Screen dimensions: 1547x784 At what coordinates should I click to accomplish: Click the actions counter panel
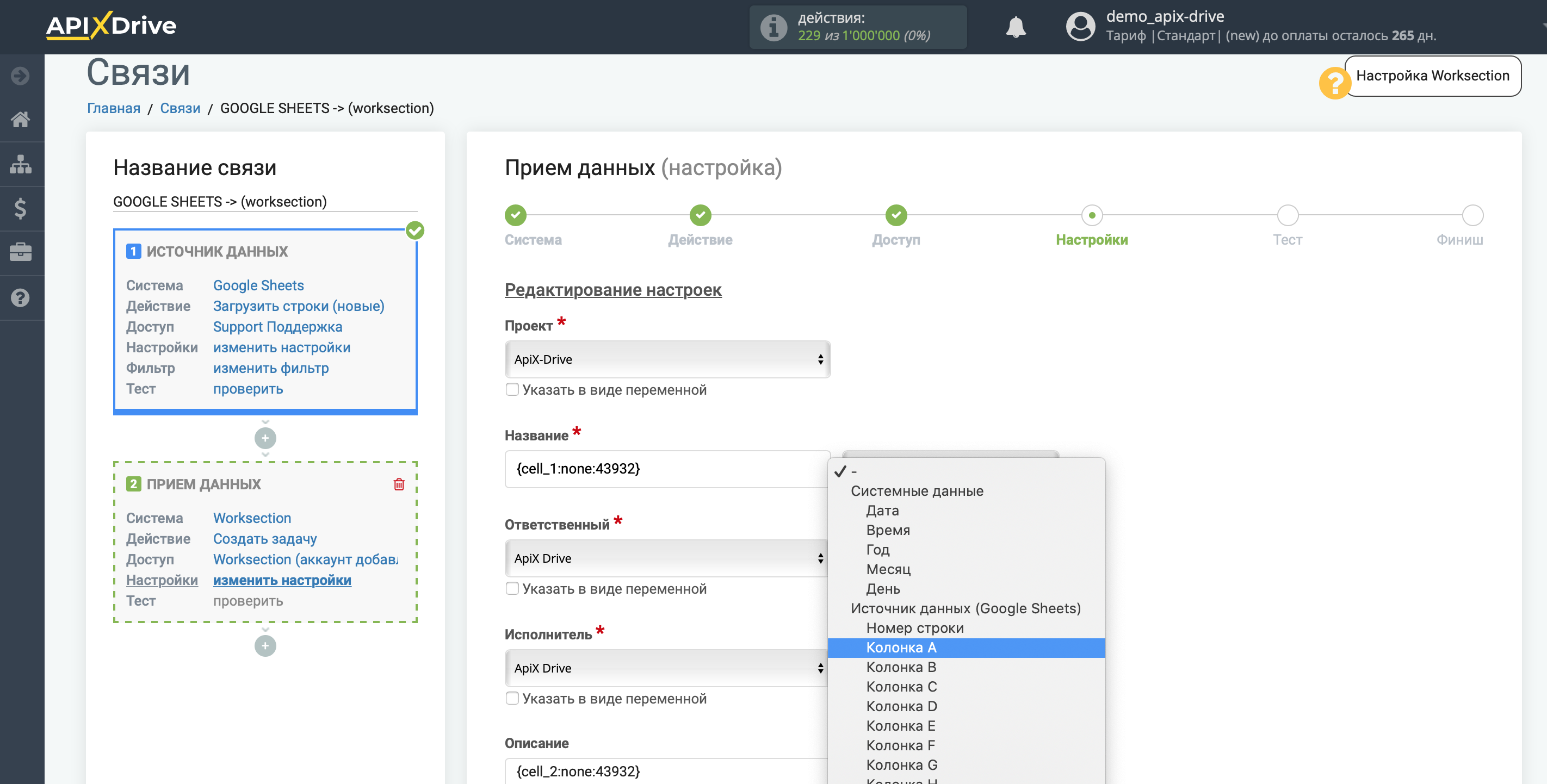pyautogui.click(x=858, y=27)
